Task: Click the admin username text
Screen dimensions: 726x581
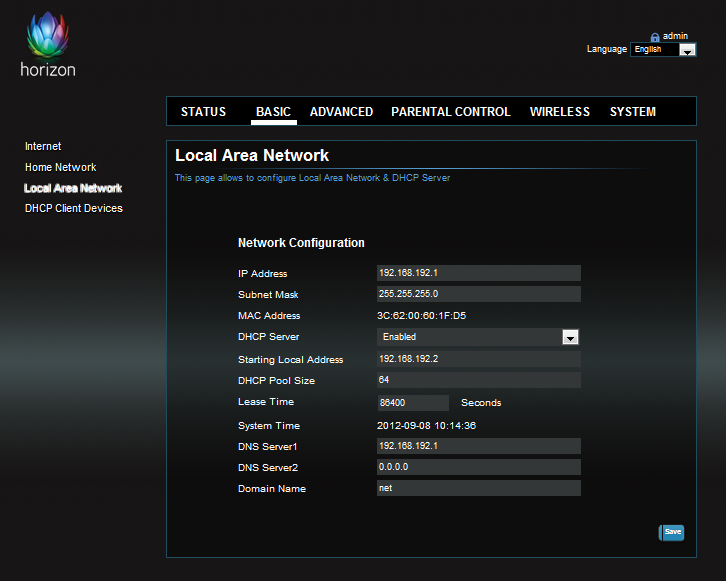Action: click(675, 36)
